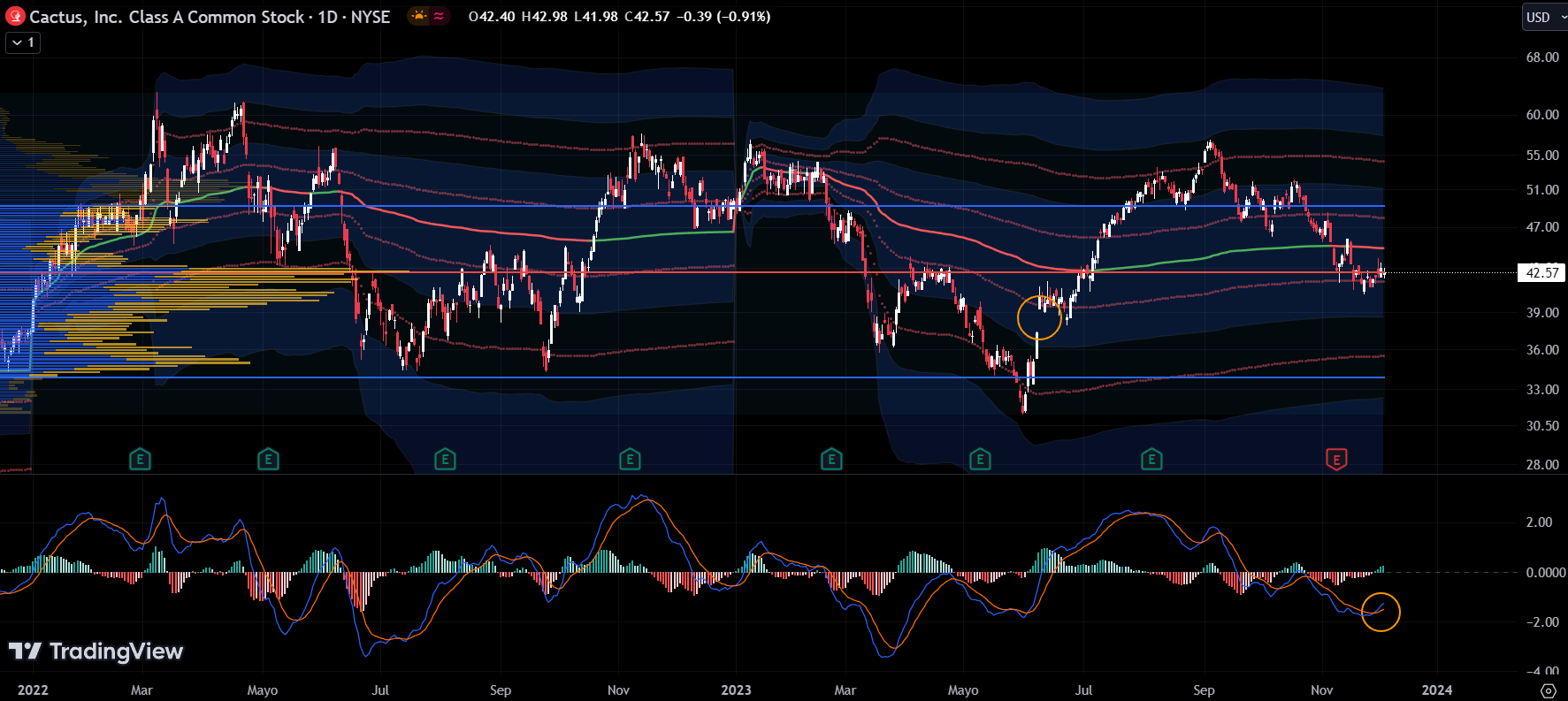Click the 51.00 price axis label
The image size is (1568, 701).
pos(1542,190)
